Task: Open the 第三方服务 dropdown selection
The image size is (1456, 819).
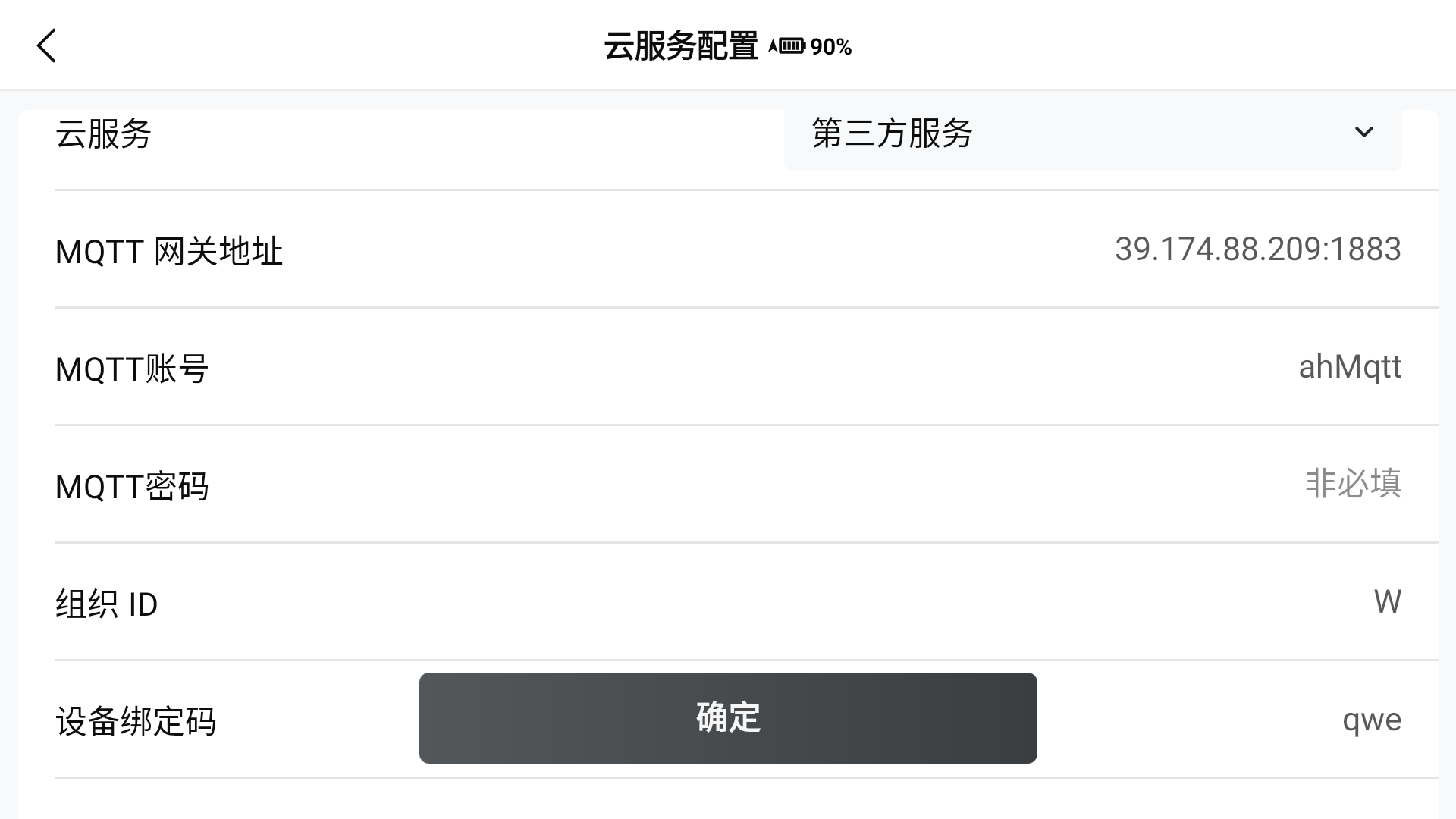Action: [x=892, y=133]
